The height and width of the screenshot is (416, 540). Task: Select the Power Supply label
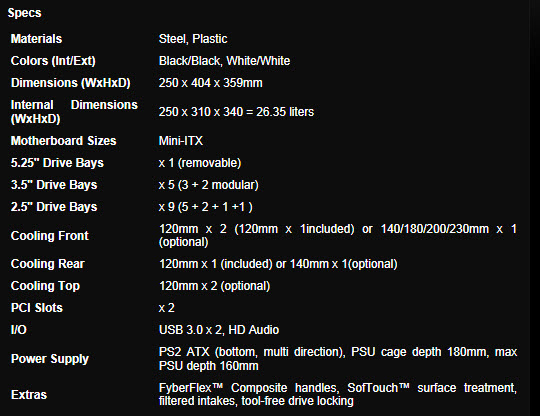coord(50,358)
